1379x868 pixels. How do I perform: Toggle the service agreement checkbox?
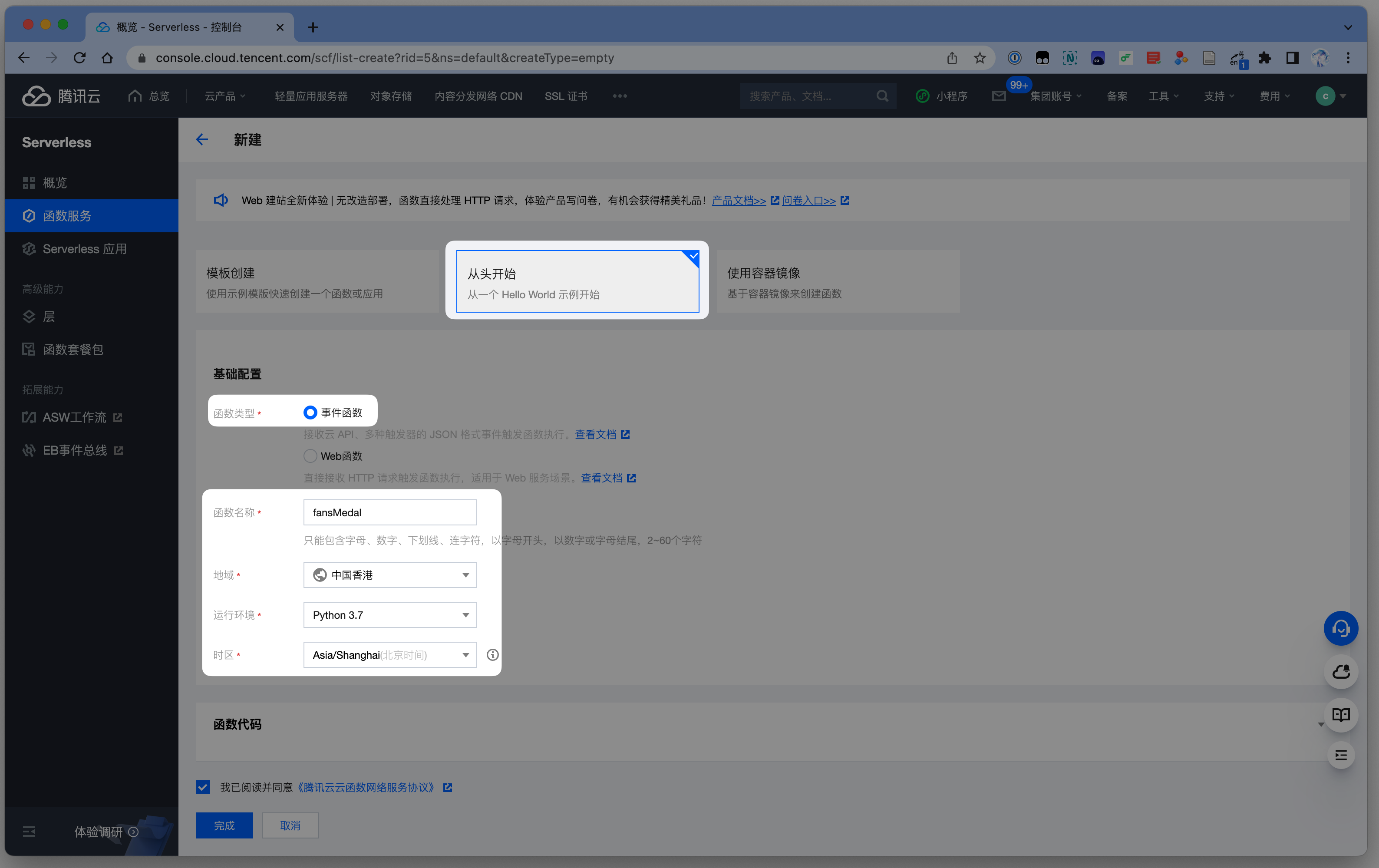coord(203,787)
